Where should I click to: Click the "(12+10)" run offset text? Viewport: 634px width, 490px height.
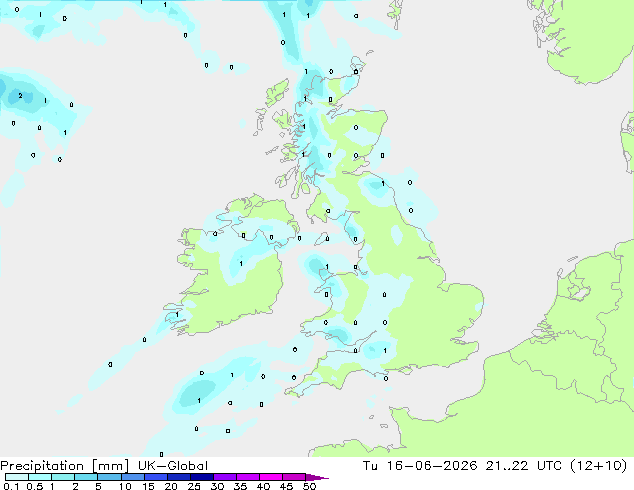(x=598, y=466)
